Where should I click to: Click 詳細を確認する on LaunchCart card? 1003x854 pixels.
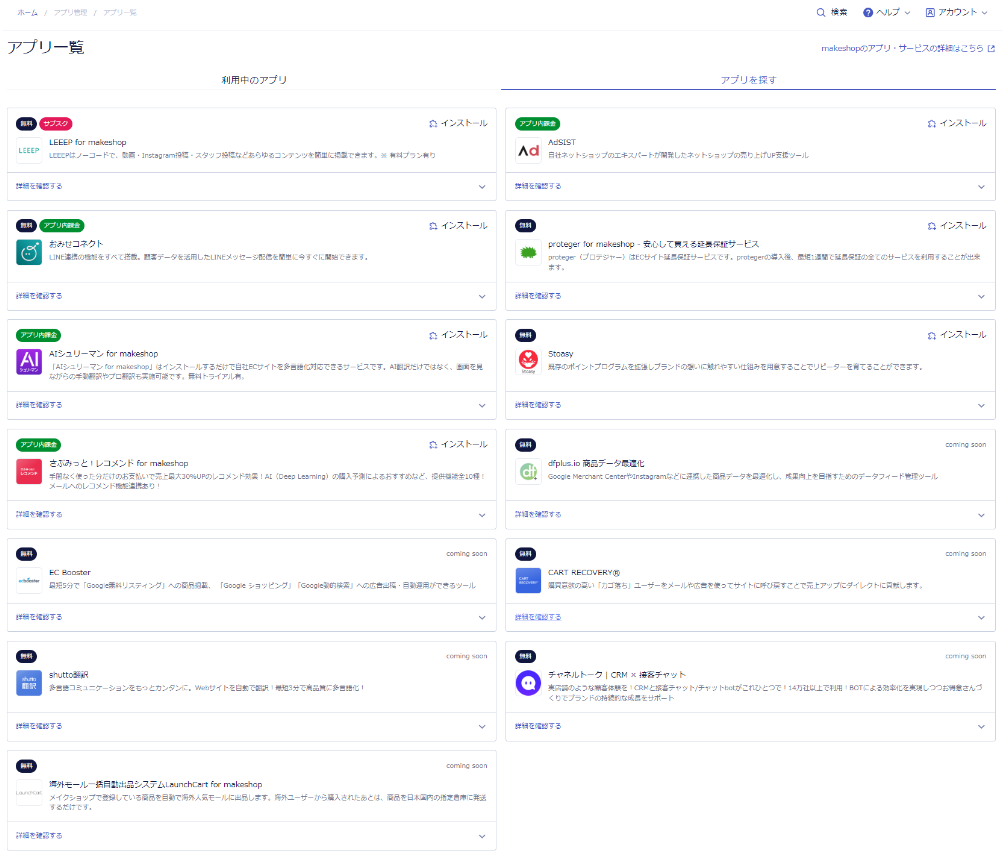(39, 835)
